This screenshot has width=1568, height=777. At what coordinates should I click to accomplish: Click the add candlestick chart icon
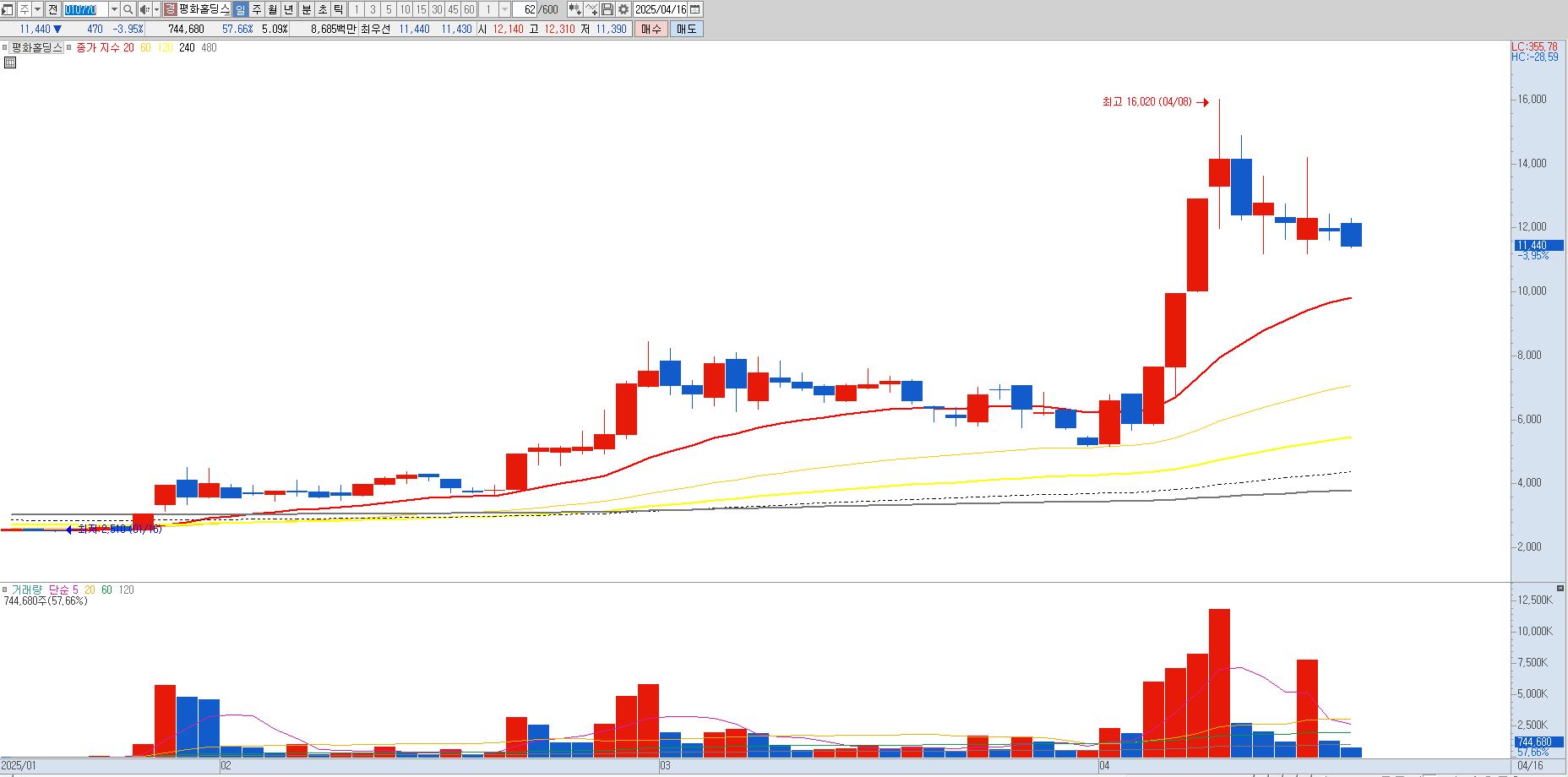click(575, 9)
